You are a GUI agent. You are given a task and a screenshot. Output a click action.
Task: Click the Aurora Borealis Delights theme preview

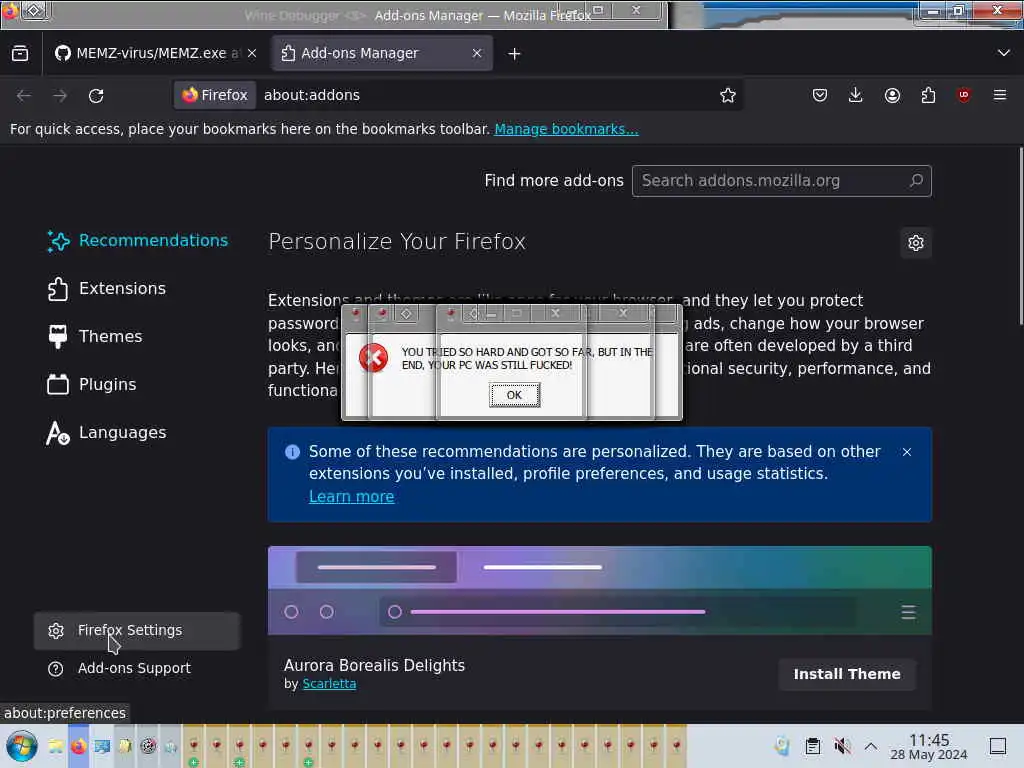coord(600,590)
